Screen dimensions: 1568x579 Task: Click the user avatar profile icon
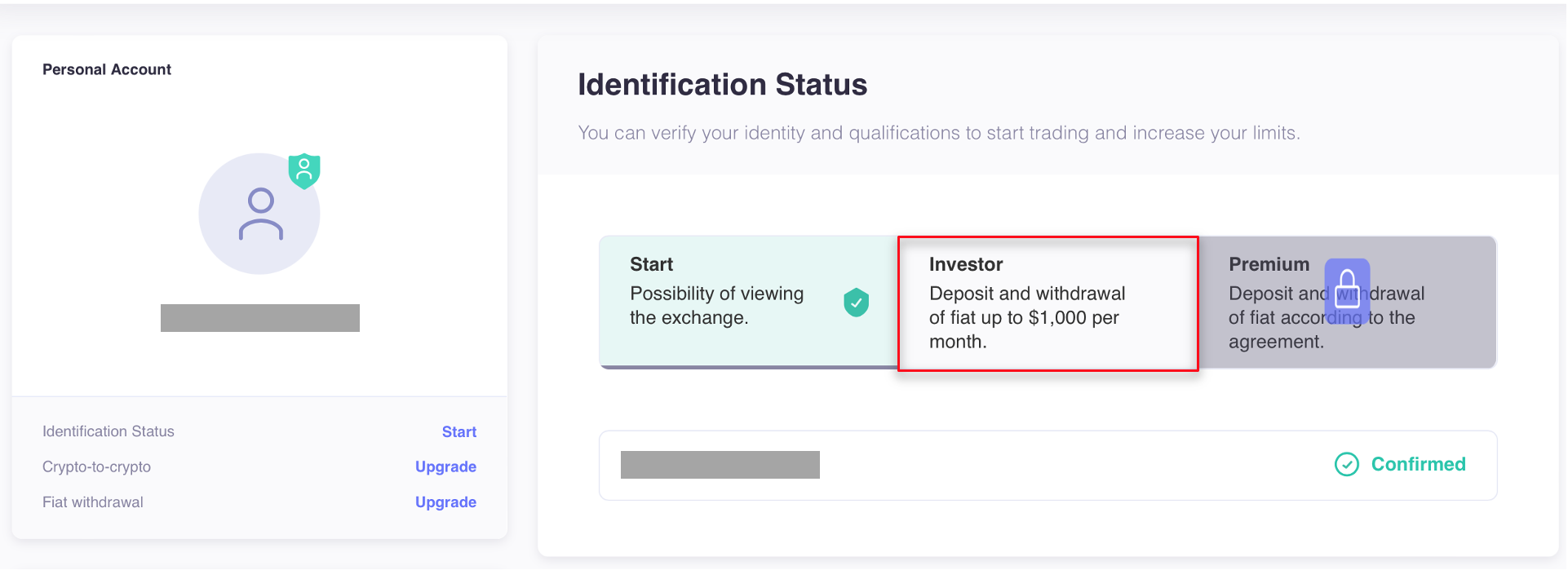[259, 214]
